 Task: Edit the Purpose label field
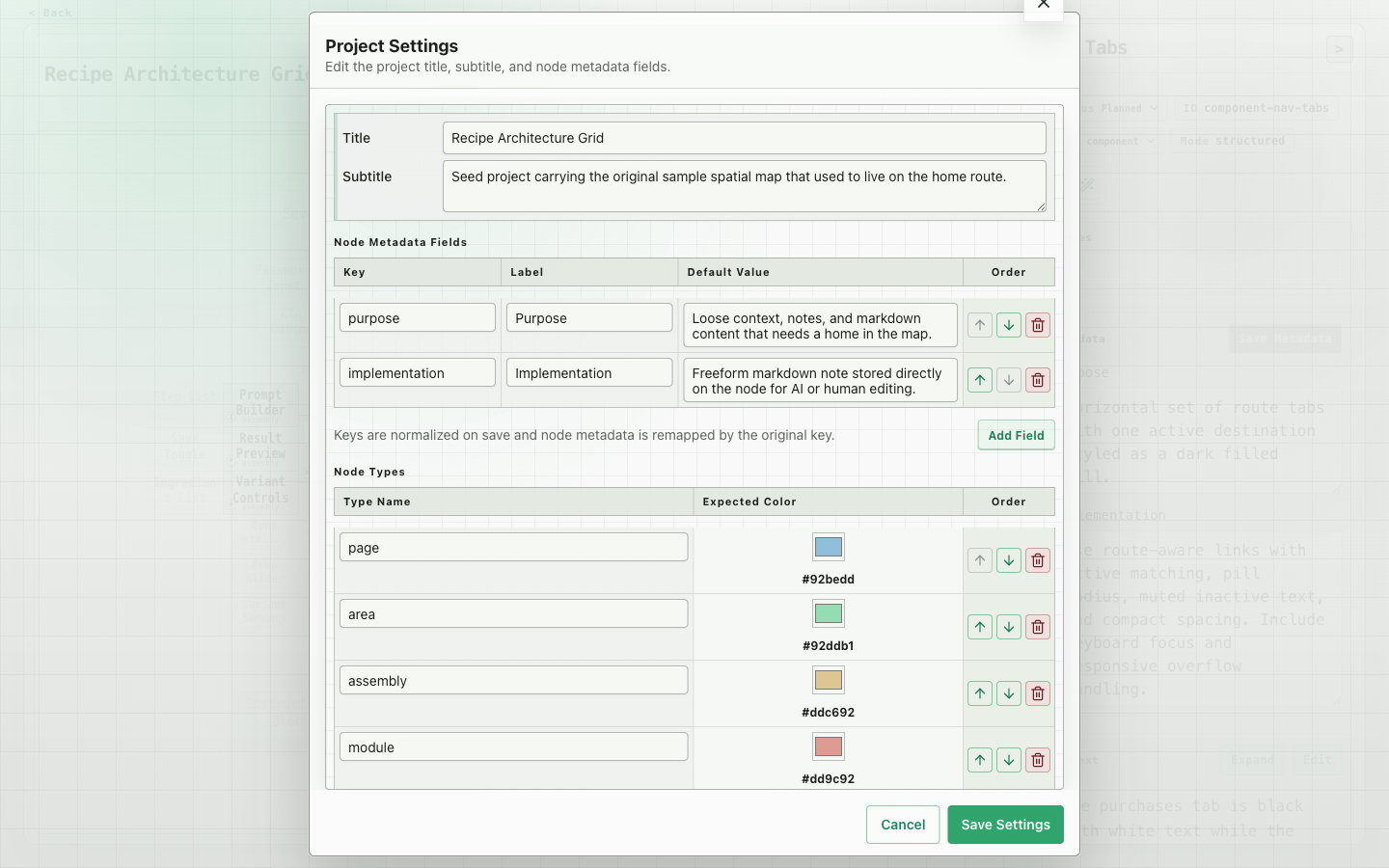pos(589,318)
